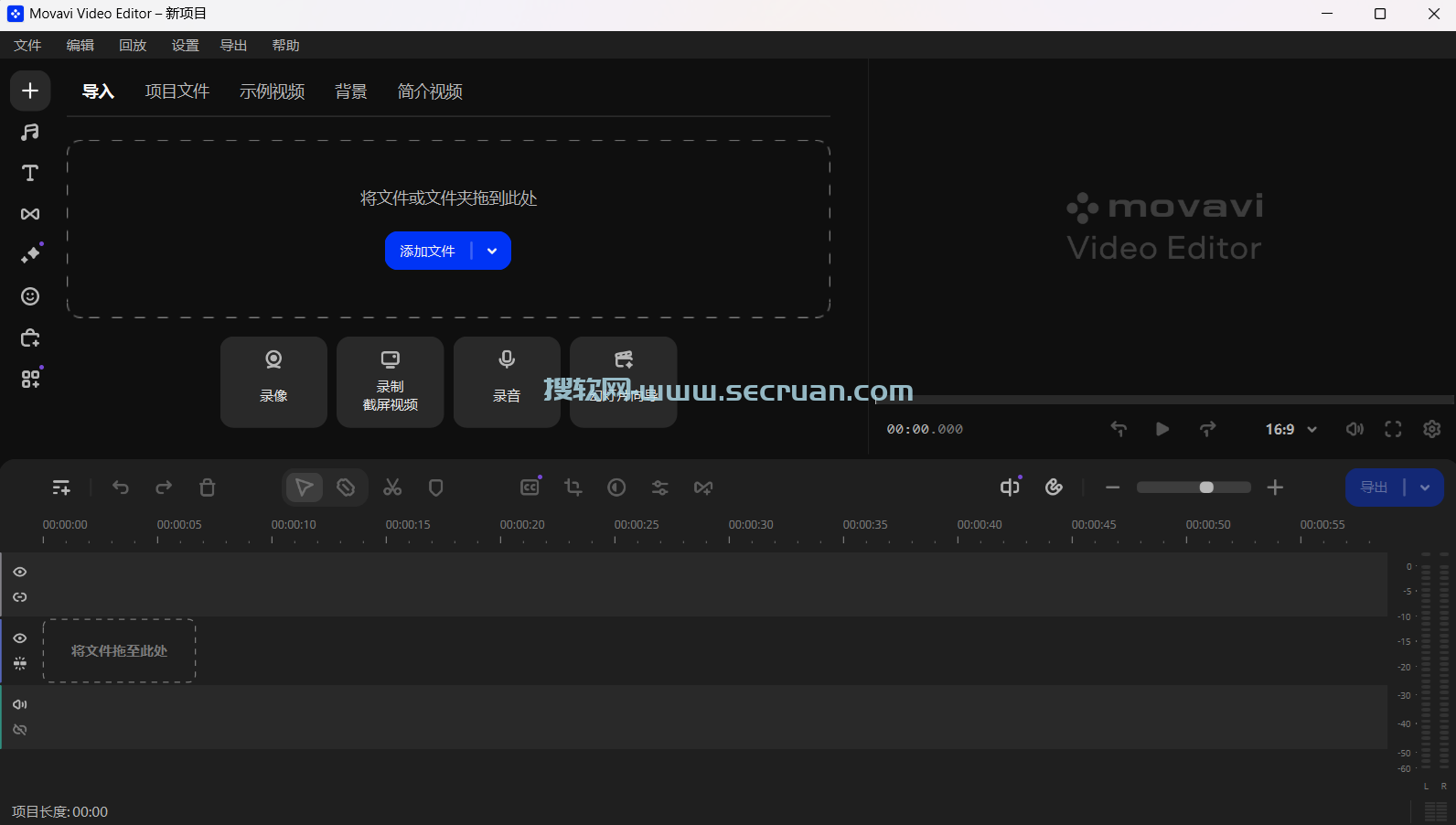Open the effects store bag icon
1456x825 pixels.
pyautogui.click(x=30, y=337)
